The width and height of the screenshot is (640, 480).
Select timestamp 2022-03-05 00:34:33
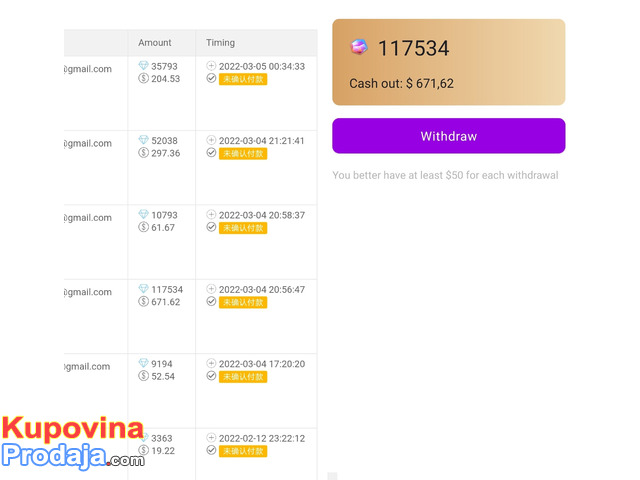tap(262, 67)
